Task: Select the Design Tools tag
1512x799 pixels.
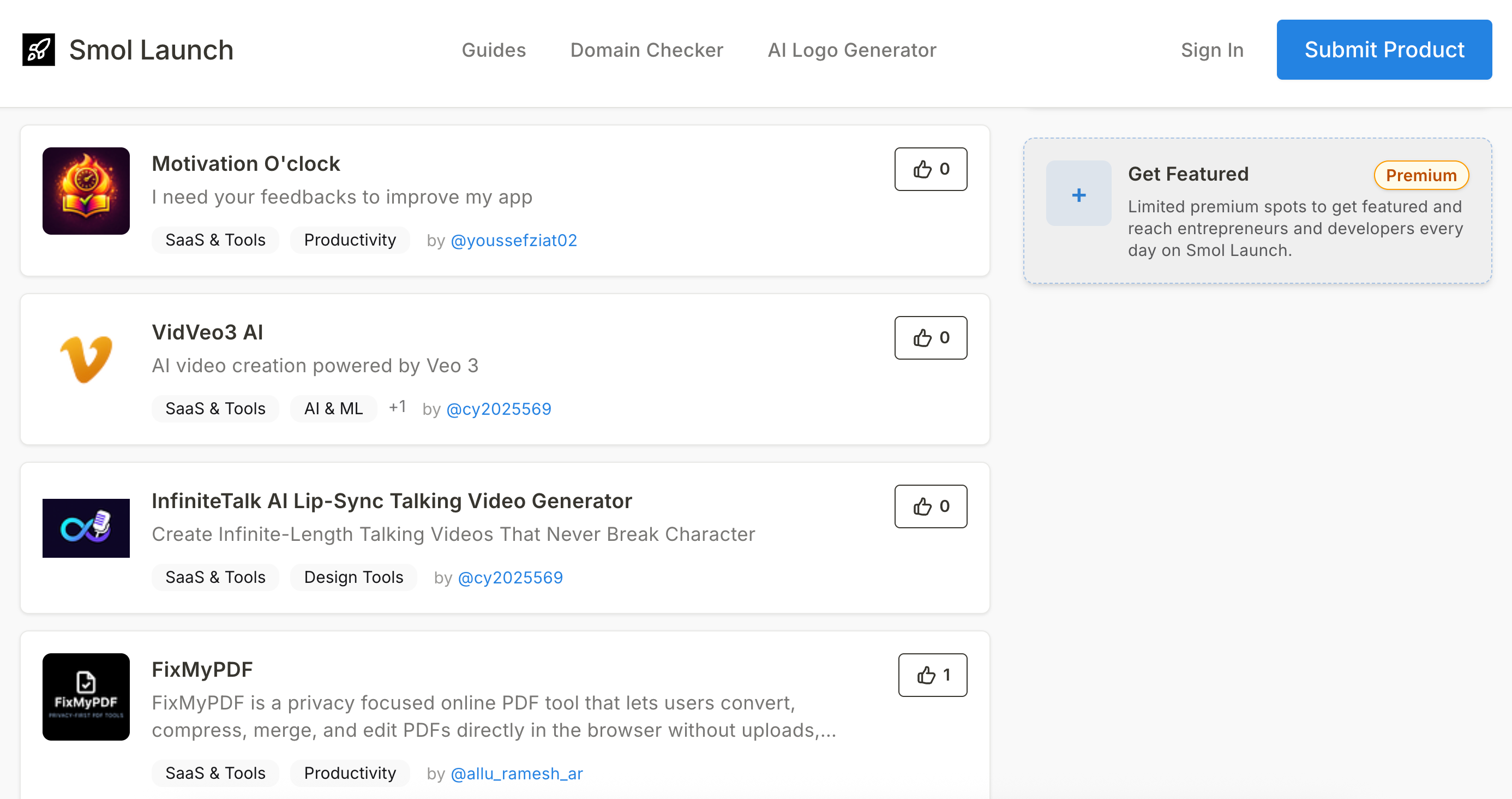Action: point(353,577)
